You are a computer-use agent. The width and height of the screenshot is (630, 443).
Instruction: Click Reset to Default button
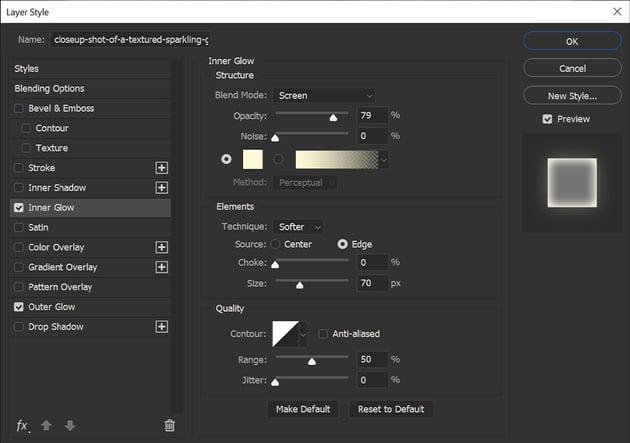(x=391, y=409)
